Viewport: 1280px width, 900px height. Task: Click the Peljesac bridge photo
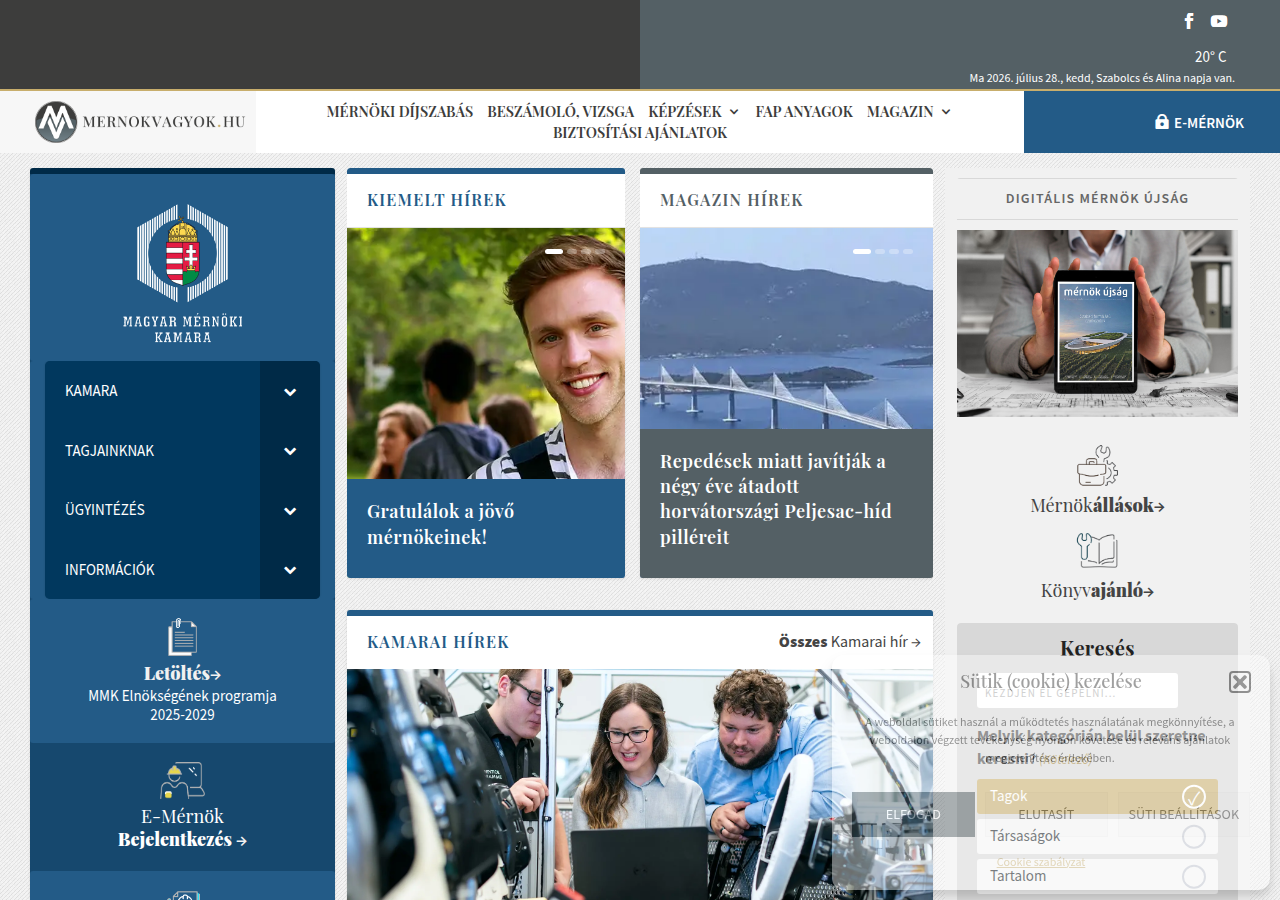tap(786, 329)
